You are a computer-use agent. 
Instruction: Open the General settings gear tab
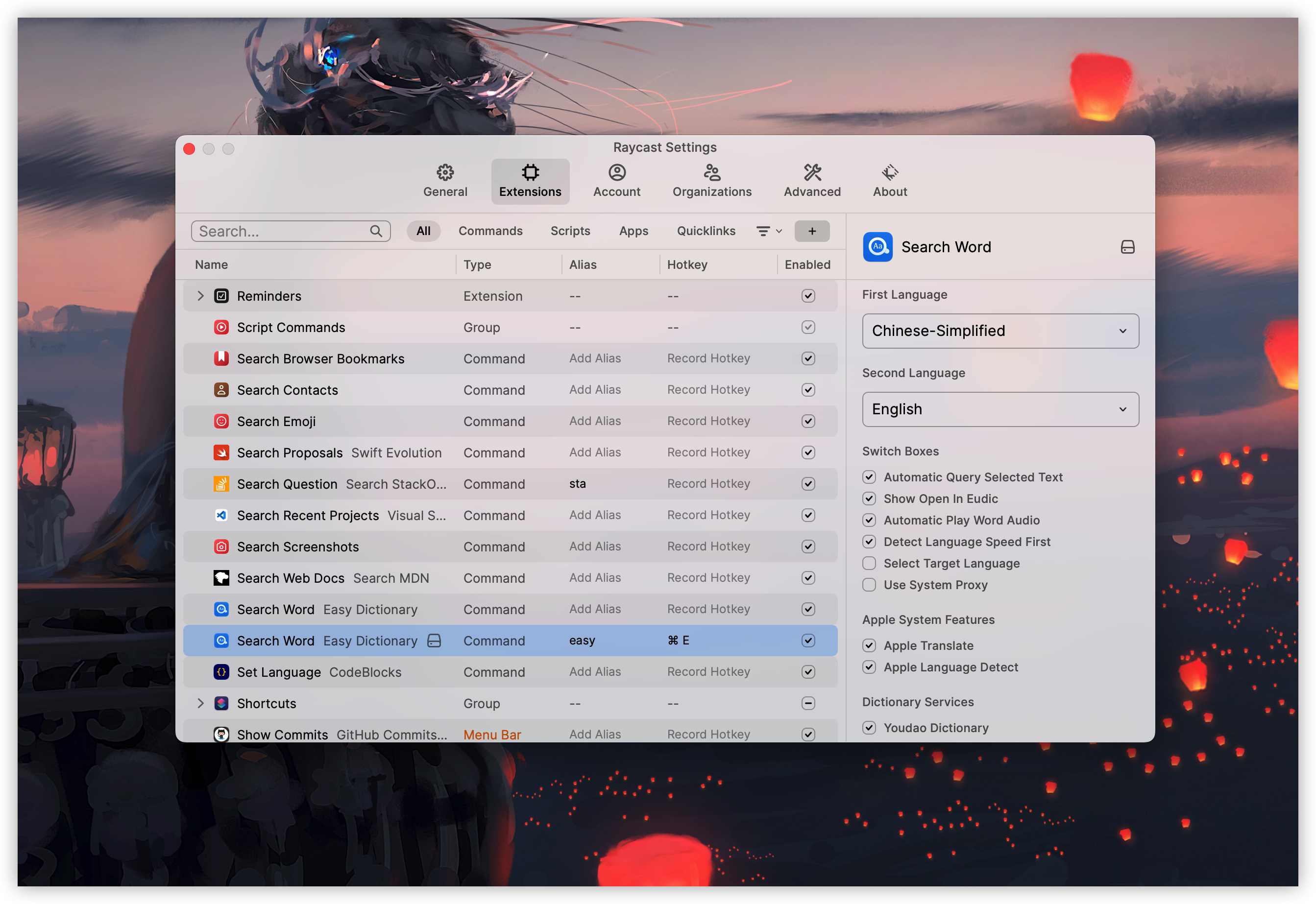pos(445,181)
